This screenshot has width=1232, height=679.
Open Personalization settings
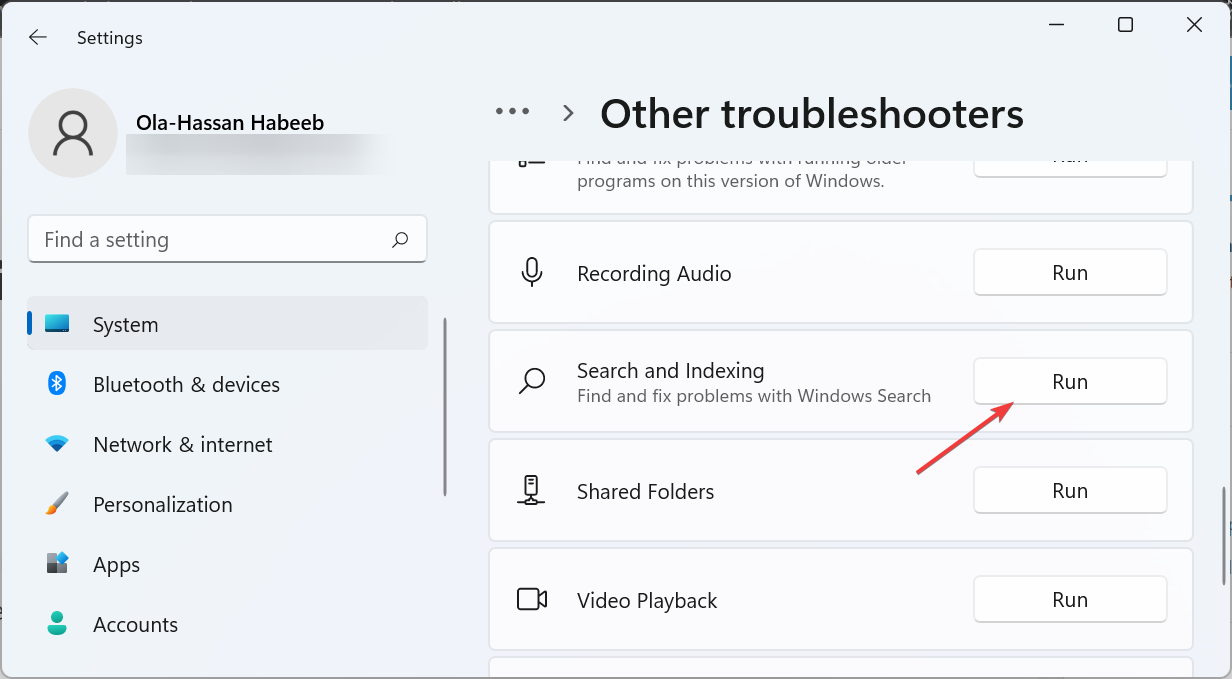[227, 504]
